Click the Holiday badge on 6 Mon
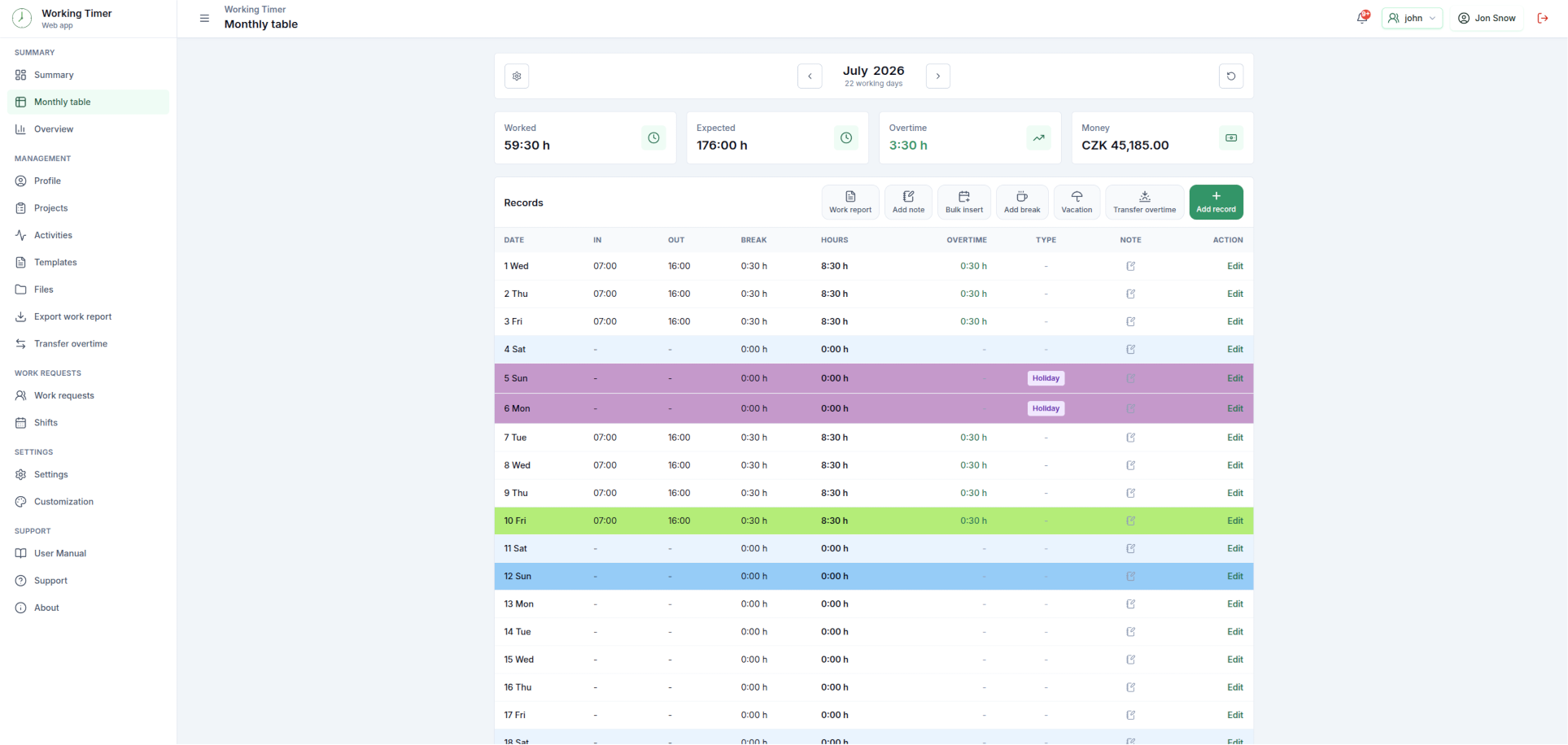 pyautogui.click(x=1046, y=408)
